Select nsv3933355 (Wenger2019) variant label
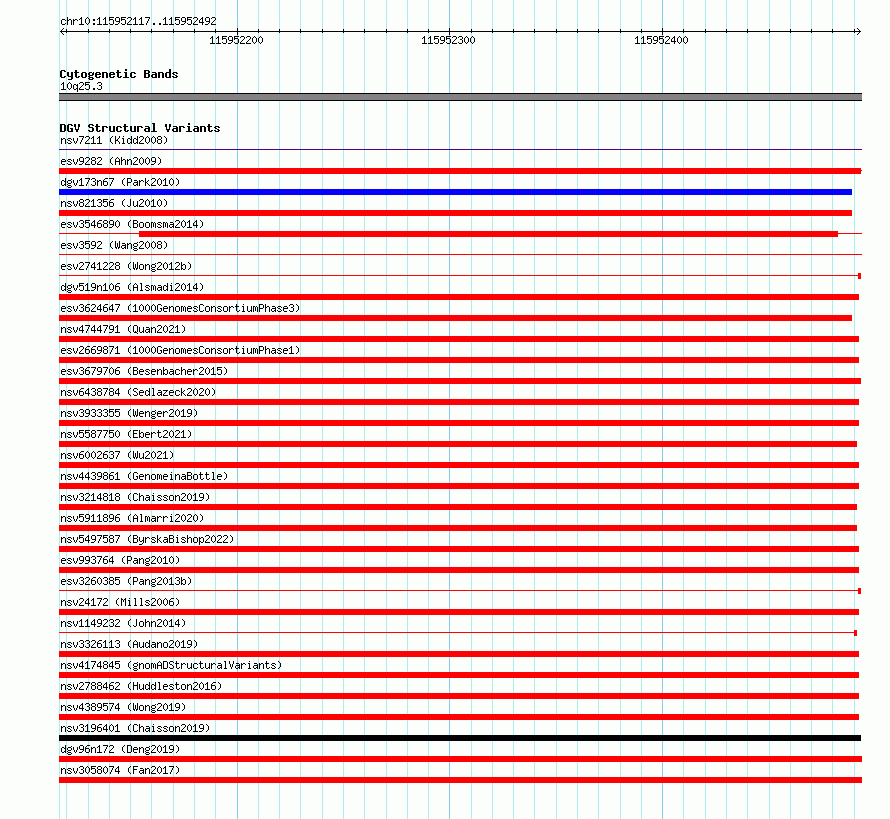This screenshot has width=890, height=819. 129,413
